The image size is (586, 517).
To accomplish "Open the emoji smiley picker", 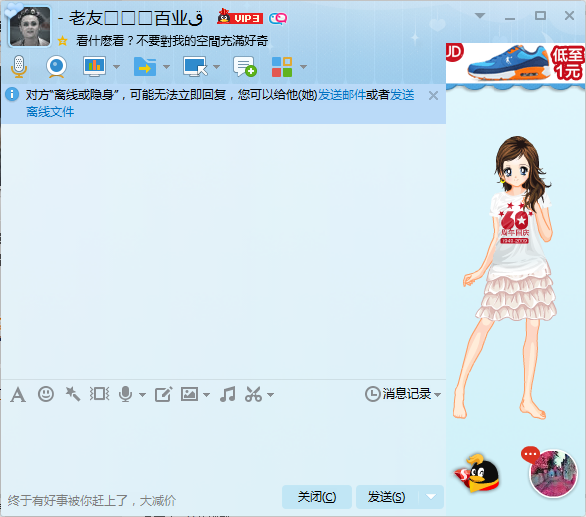I will click(46, 394).
